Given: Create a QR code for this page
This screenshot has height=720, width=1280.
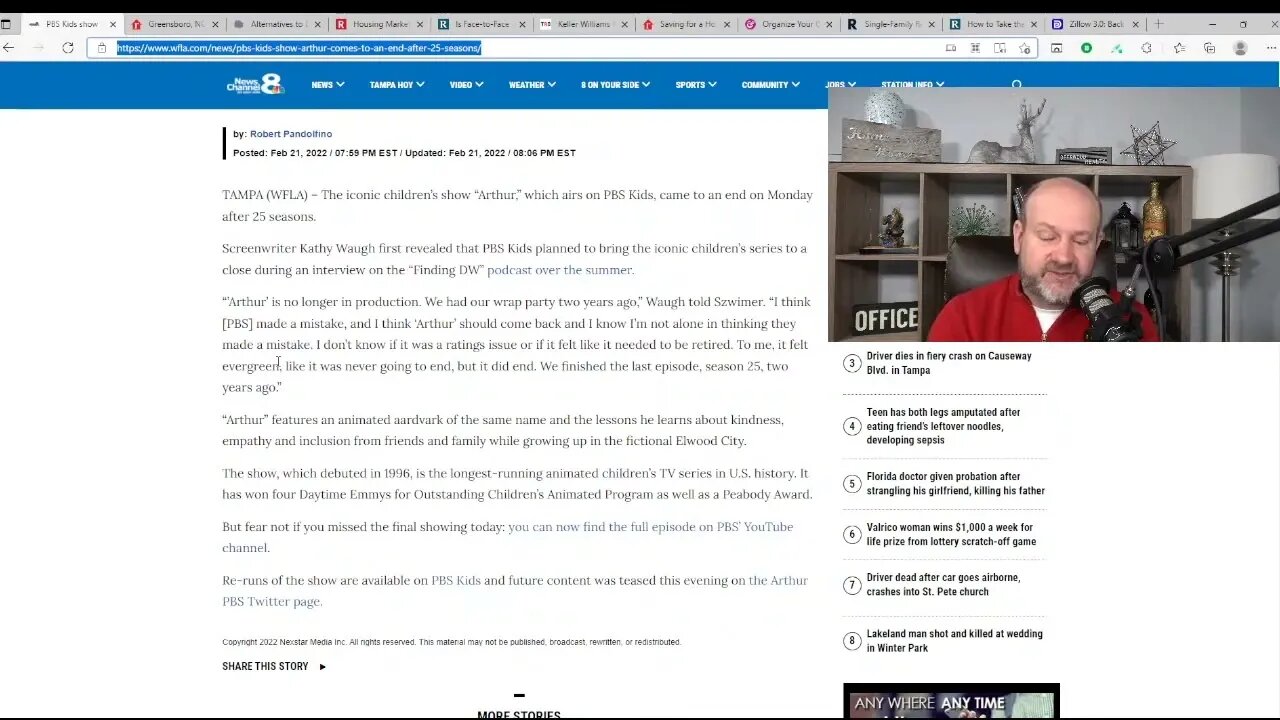Looking at the screenshot, I should [975, 48].
